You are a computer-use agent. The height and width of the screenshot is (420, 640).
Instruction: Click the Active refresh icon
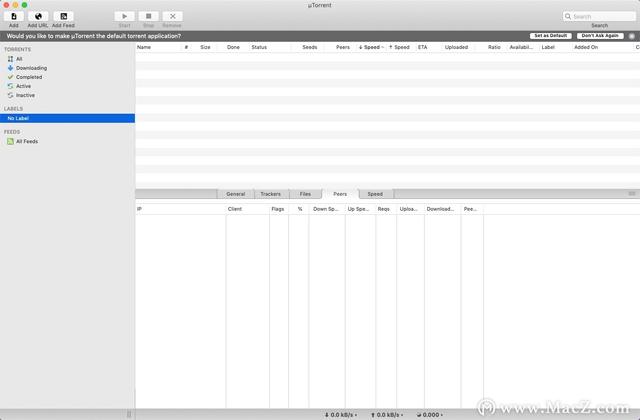(10, 86)
